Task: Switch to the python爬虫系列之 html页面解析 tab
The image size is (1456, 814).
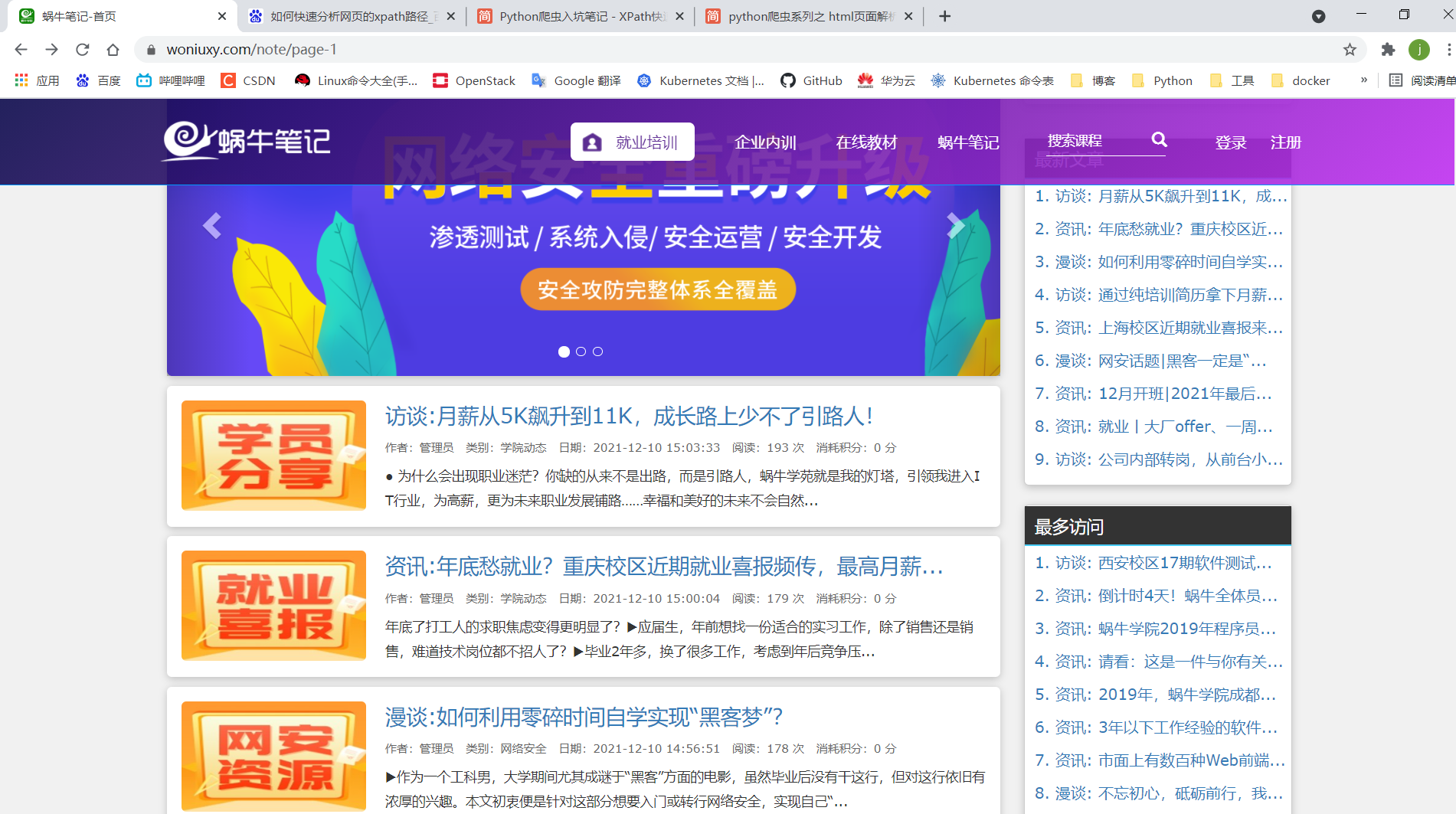Action: (810, 16)
